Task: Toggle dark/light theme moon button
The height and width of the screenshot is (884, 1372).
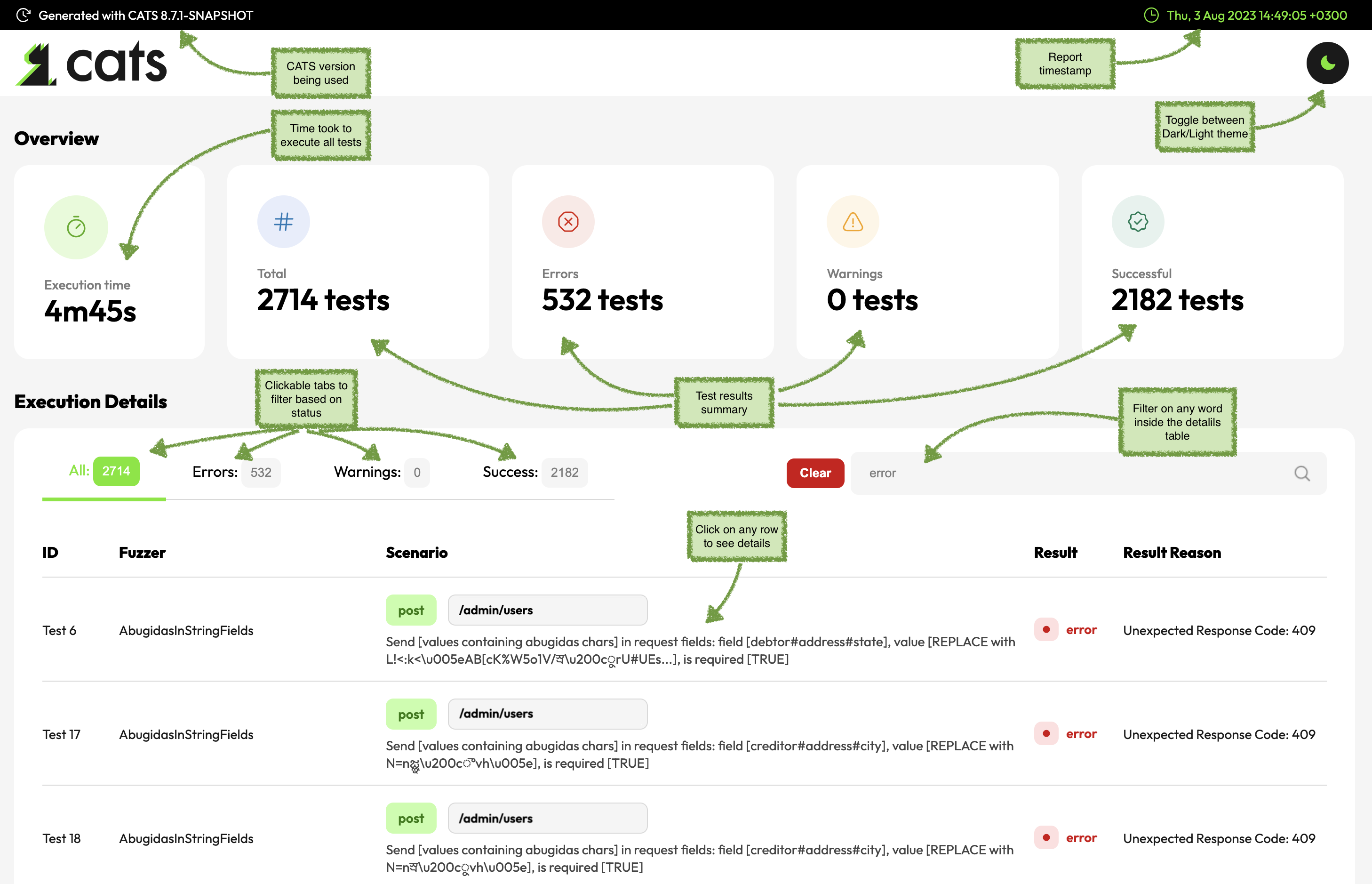Action: point(1327,63)
